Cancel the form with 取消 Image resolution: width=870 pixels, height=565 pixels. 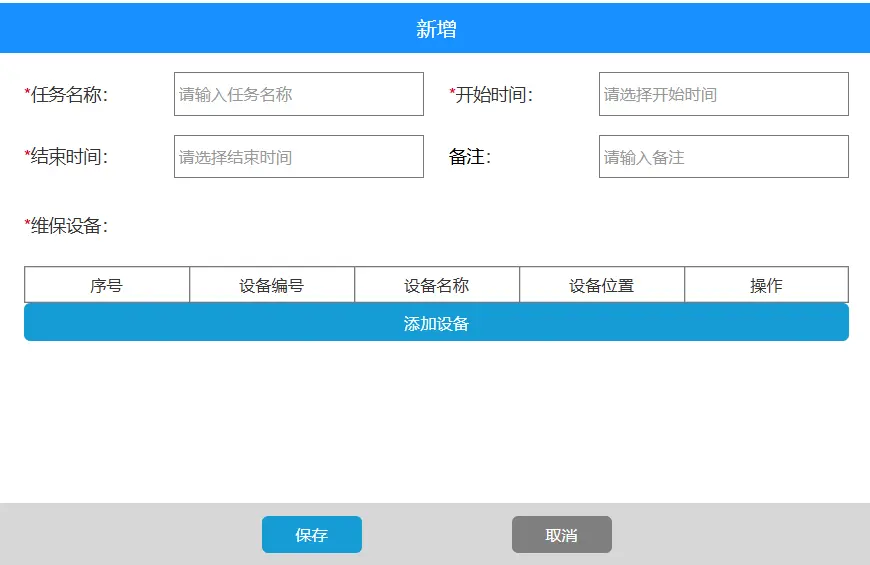coord(561,535)
